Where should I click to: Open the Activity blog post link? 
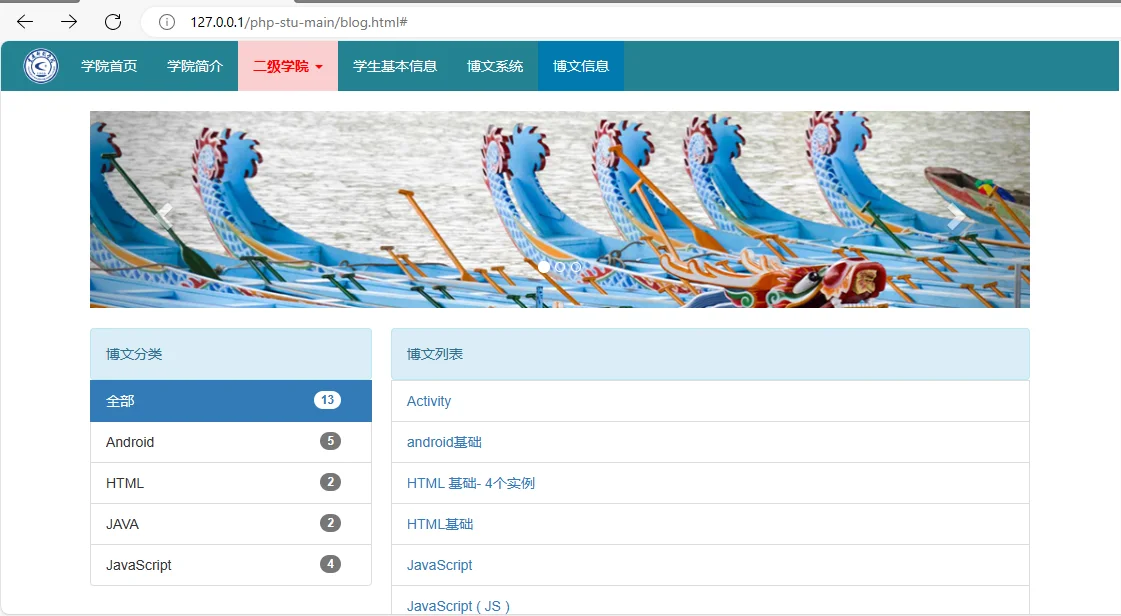point(428,401)
